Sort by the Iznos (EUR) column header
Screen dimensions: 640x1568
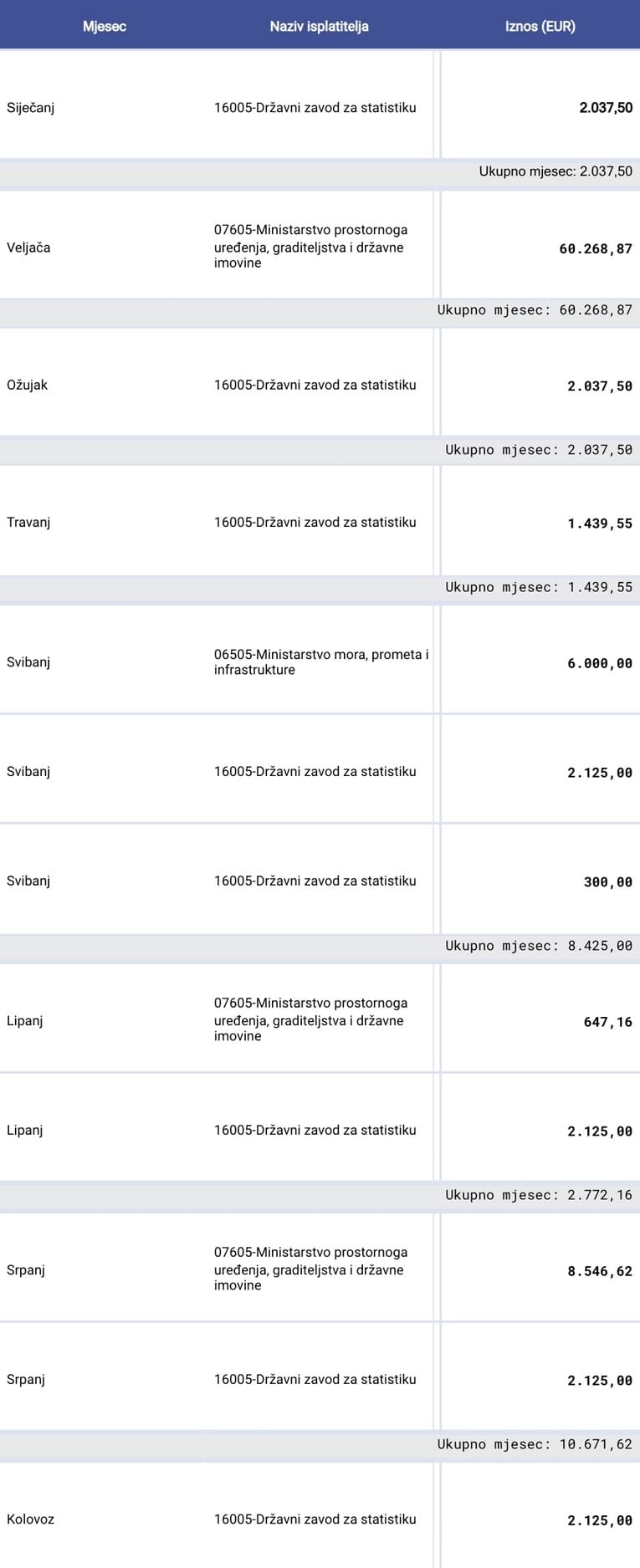[540, 27]
